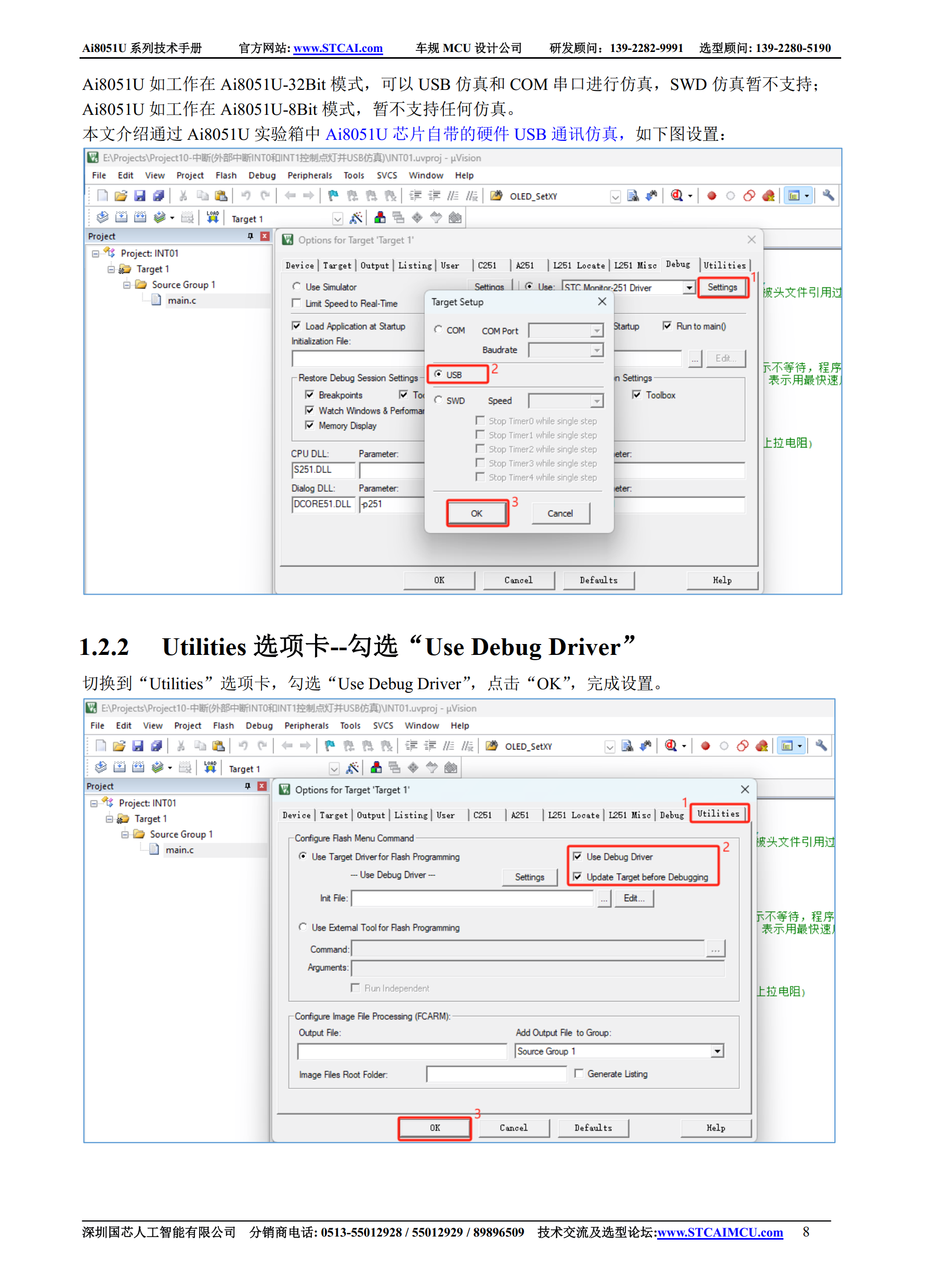Open OLED_SetXY find combo in lower toolbar
Screen dimensions: 928x1288
[x=609, y=747]
